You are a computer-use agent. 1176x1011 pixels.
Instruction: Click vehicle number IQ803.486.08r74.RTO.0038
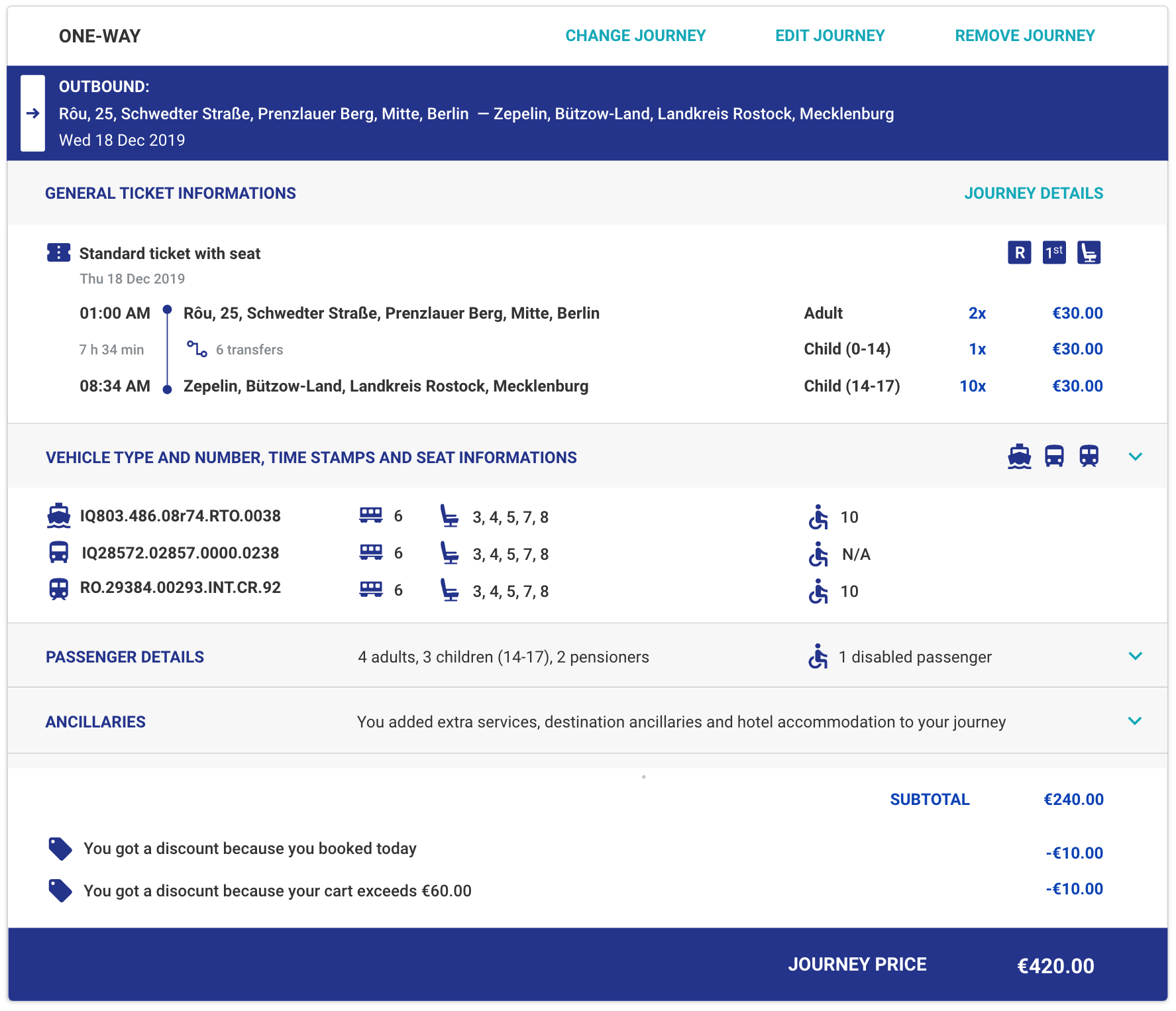tap(180, 516)
